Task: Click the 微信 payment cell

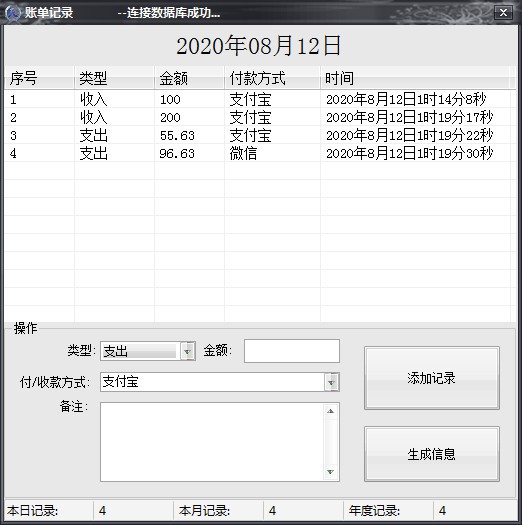Action: tap(272, 154)
